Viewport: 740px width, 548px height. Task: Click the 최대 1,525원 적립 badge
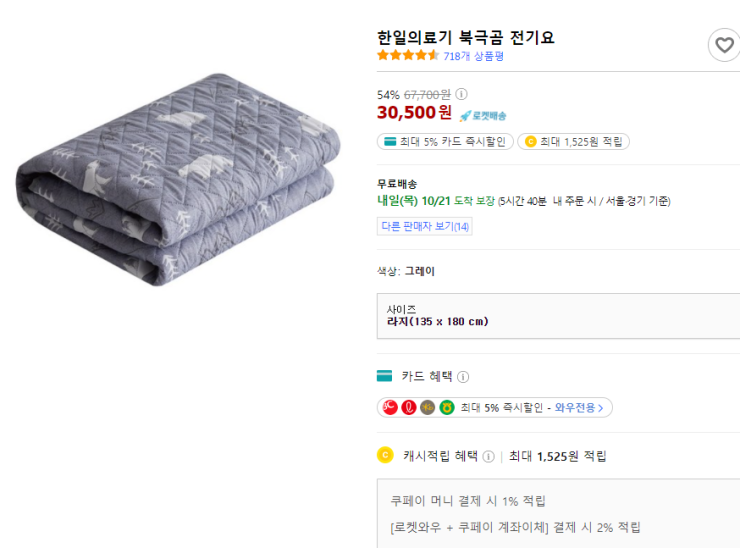pos(574,142)
